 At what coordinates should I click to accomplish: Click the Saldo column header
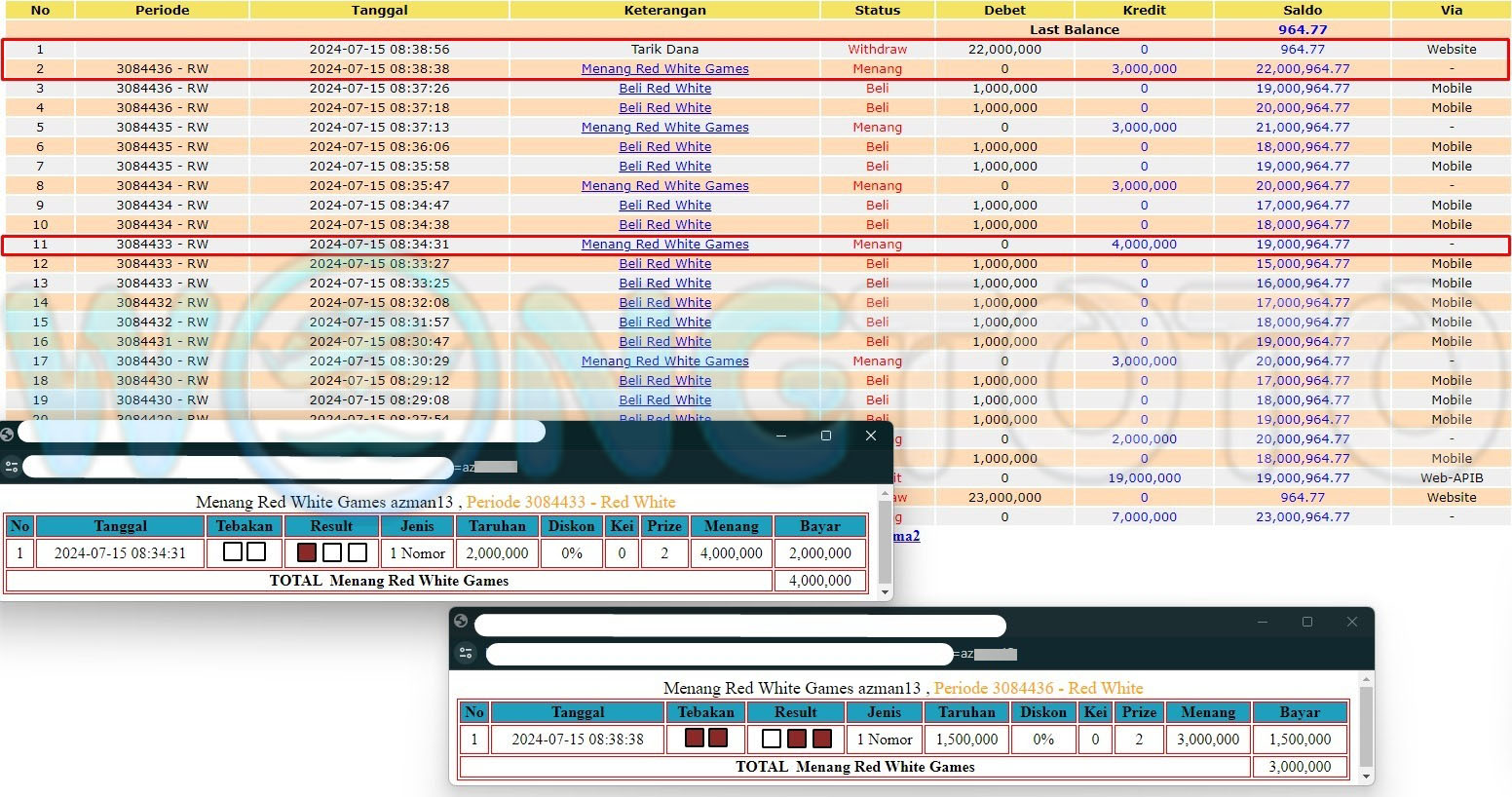coord(1302,10)
